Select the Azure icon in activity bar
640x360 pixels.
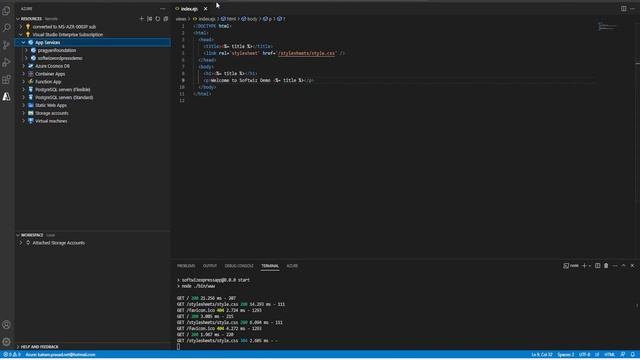coord(7,96)
